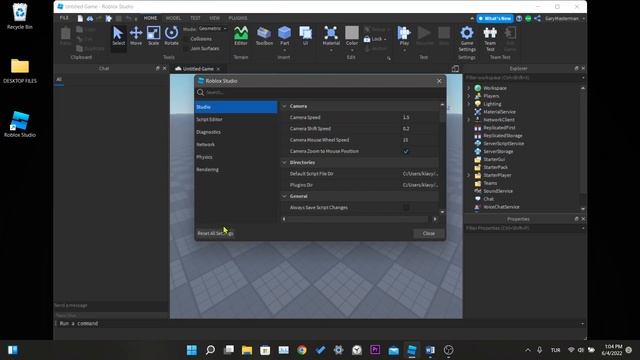Click the new file icon in quick access bar
Screen dimensions: 640x360
(80, 18)
